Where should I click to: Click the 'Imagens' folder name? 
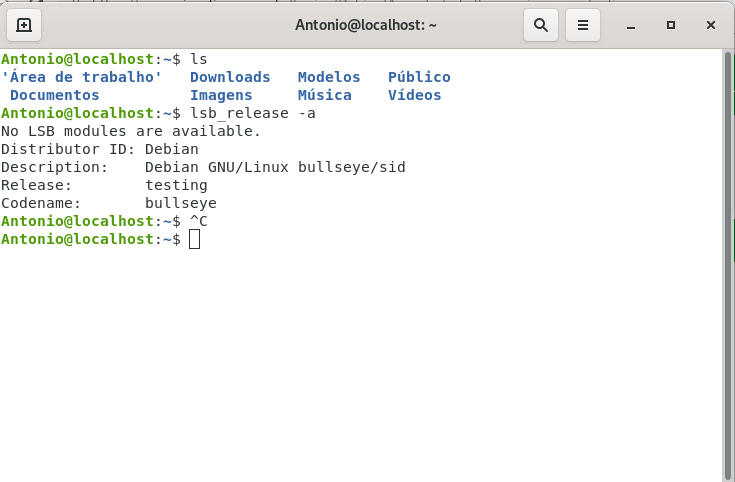[221, 95]
